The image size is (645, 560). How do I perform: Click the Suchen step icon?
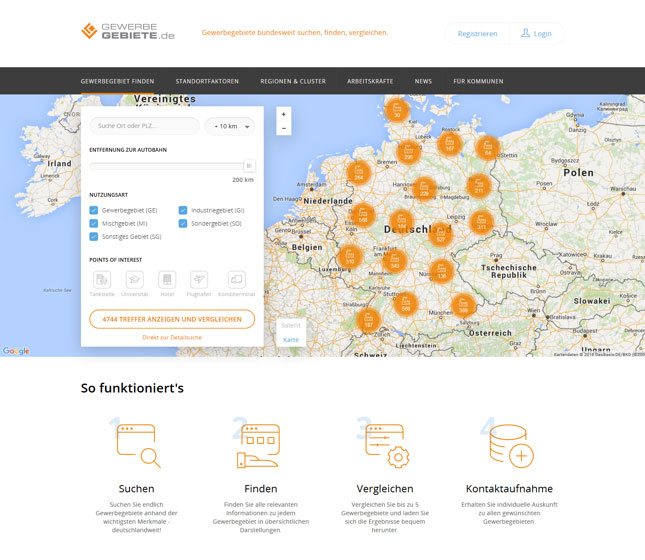(x=138, y=446)
